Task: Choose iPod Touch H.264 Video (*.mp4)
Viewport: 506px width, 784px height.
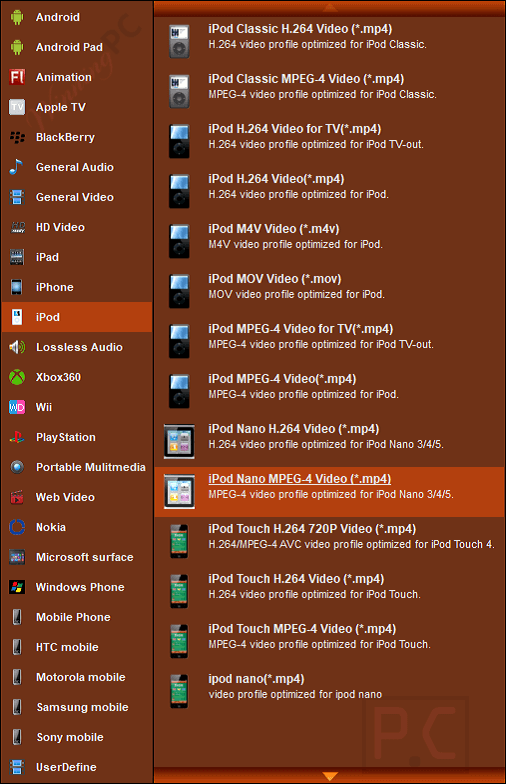Action: click(x=330, y=592)
